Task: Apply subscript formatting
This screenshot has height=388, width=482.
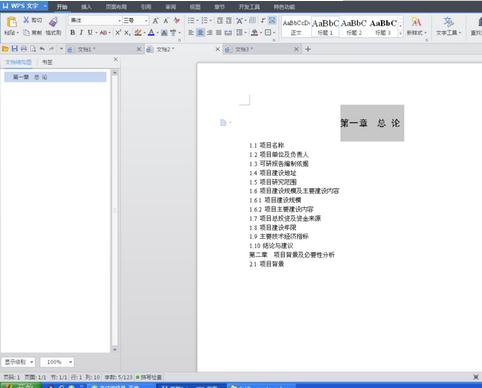Action: 127,33
